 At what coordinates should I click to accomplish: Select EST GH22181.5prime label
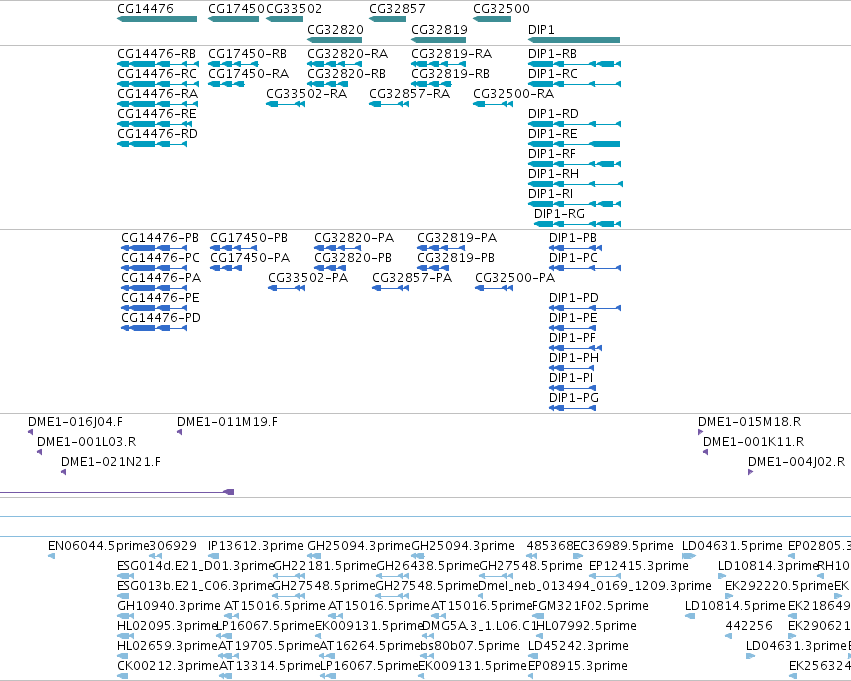[x=325, y=566]
